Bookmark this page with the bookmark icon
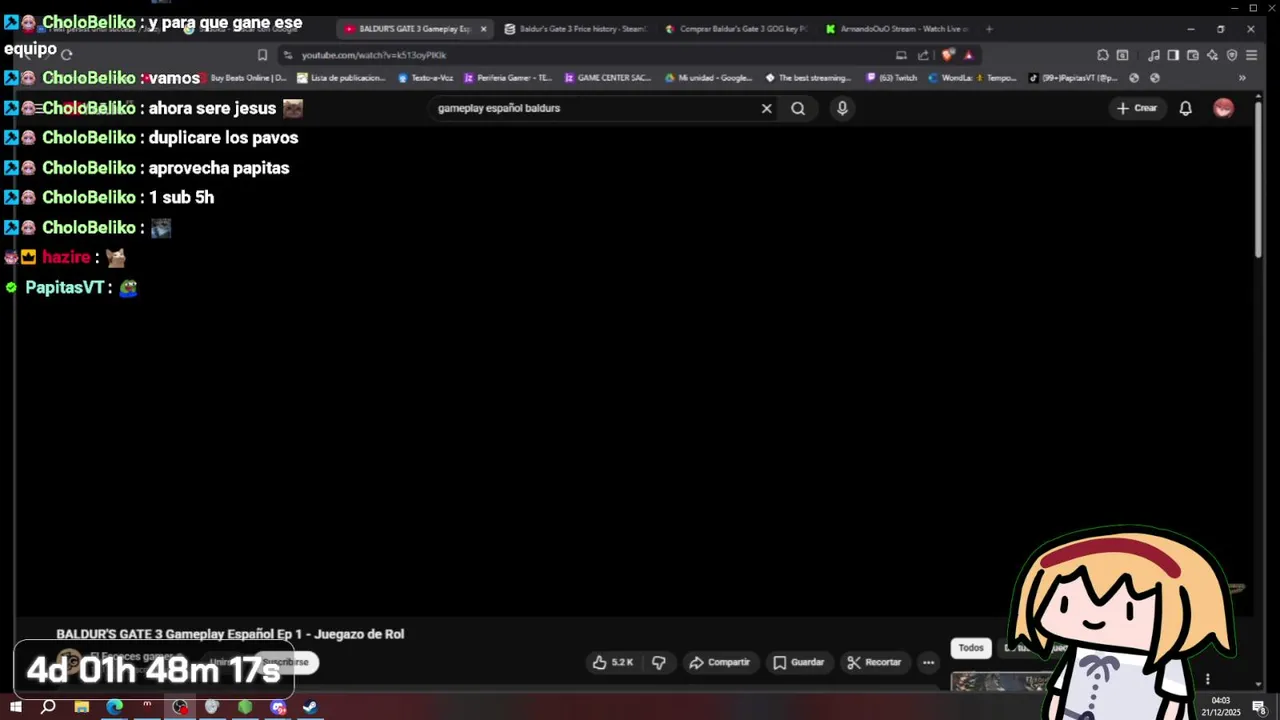This screenshot has width=1280, height=720. (x=262, y=55)
